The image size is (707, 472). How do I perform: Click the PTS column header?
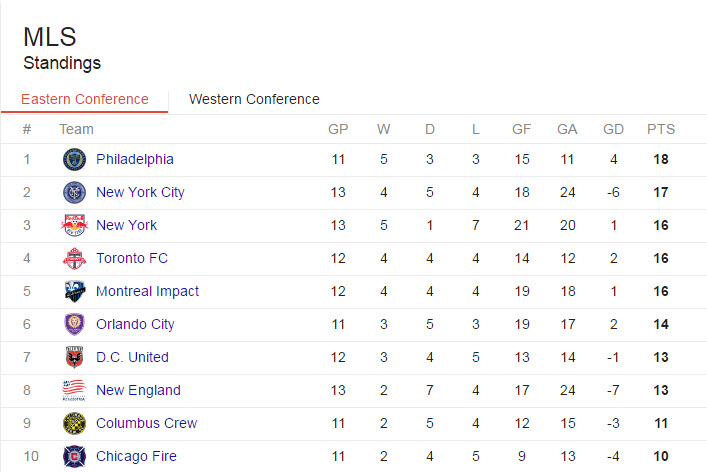tap(661, 129)
